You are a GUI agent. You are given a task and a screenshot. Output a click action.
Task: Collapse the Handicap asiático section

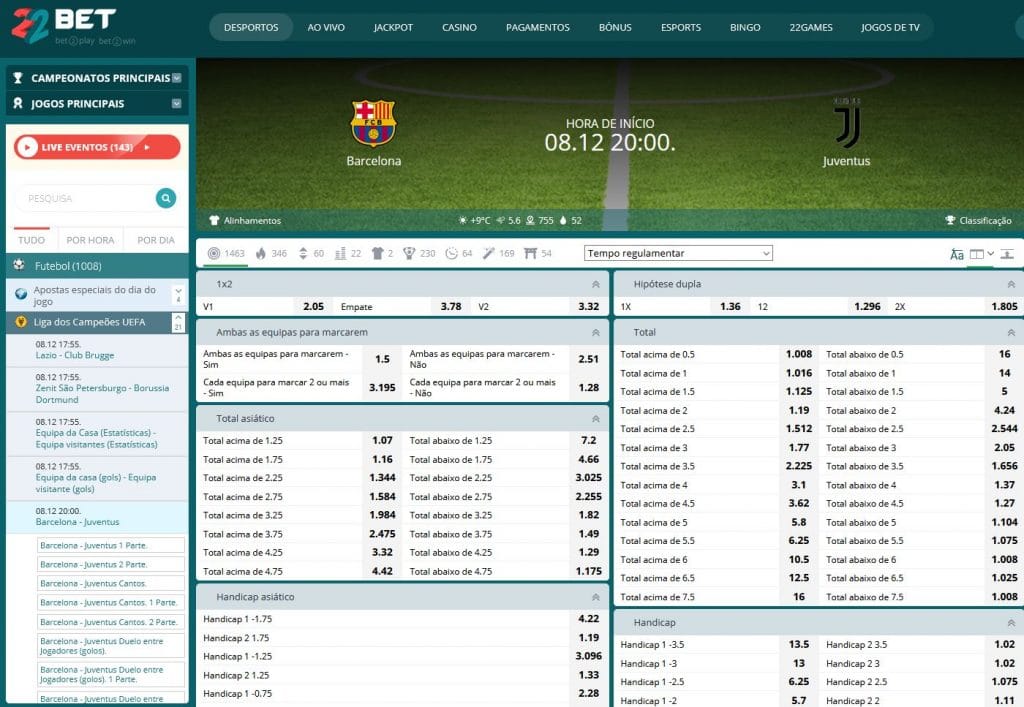tap(596, 597)
